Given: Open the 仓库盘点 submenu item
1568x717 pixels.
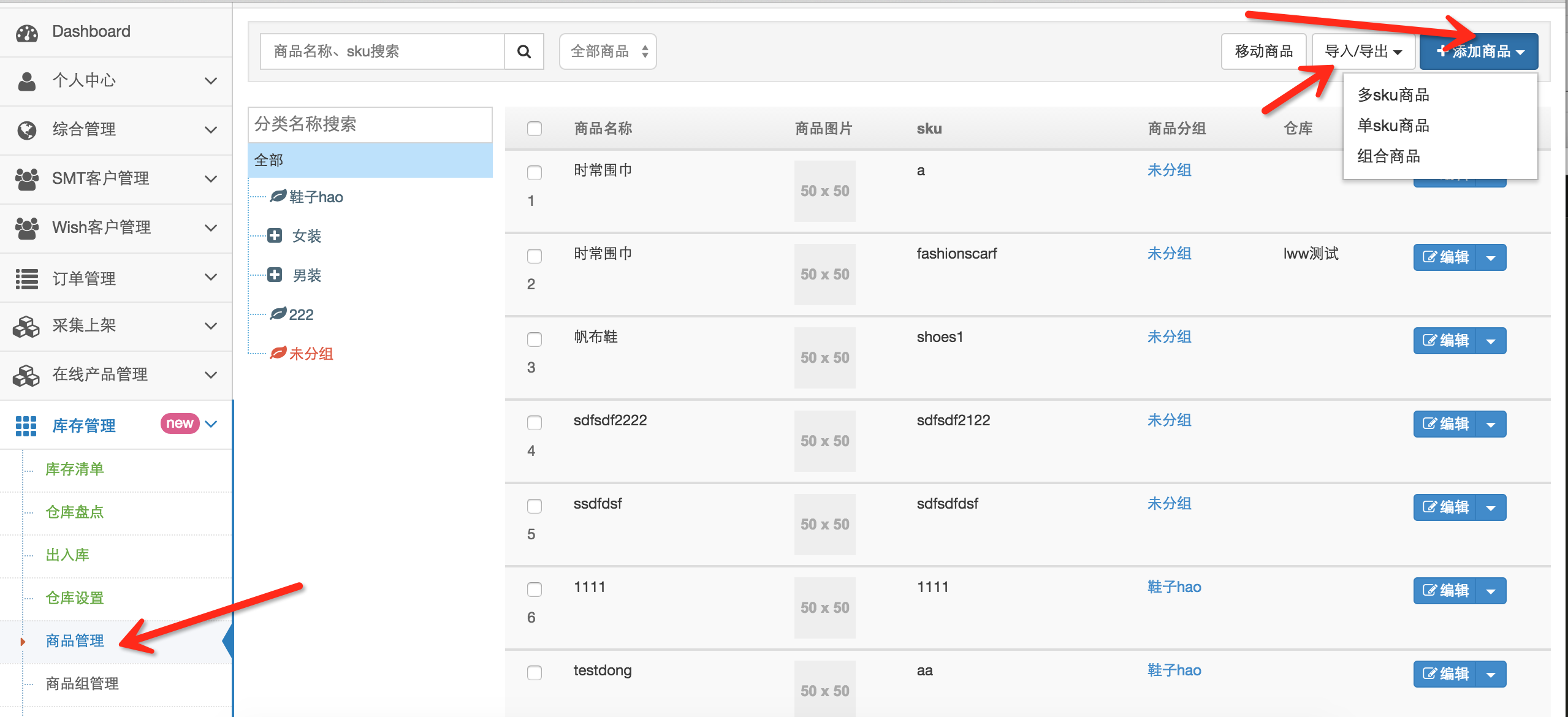Looking at the screenshot, I should point(75,512).
